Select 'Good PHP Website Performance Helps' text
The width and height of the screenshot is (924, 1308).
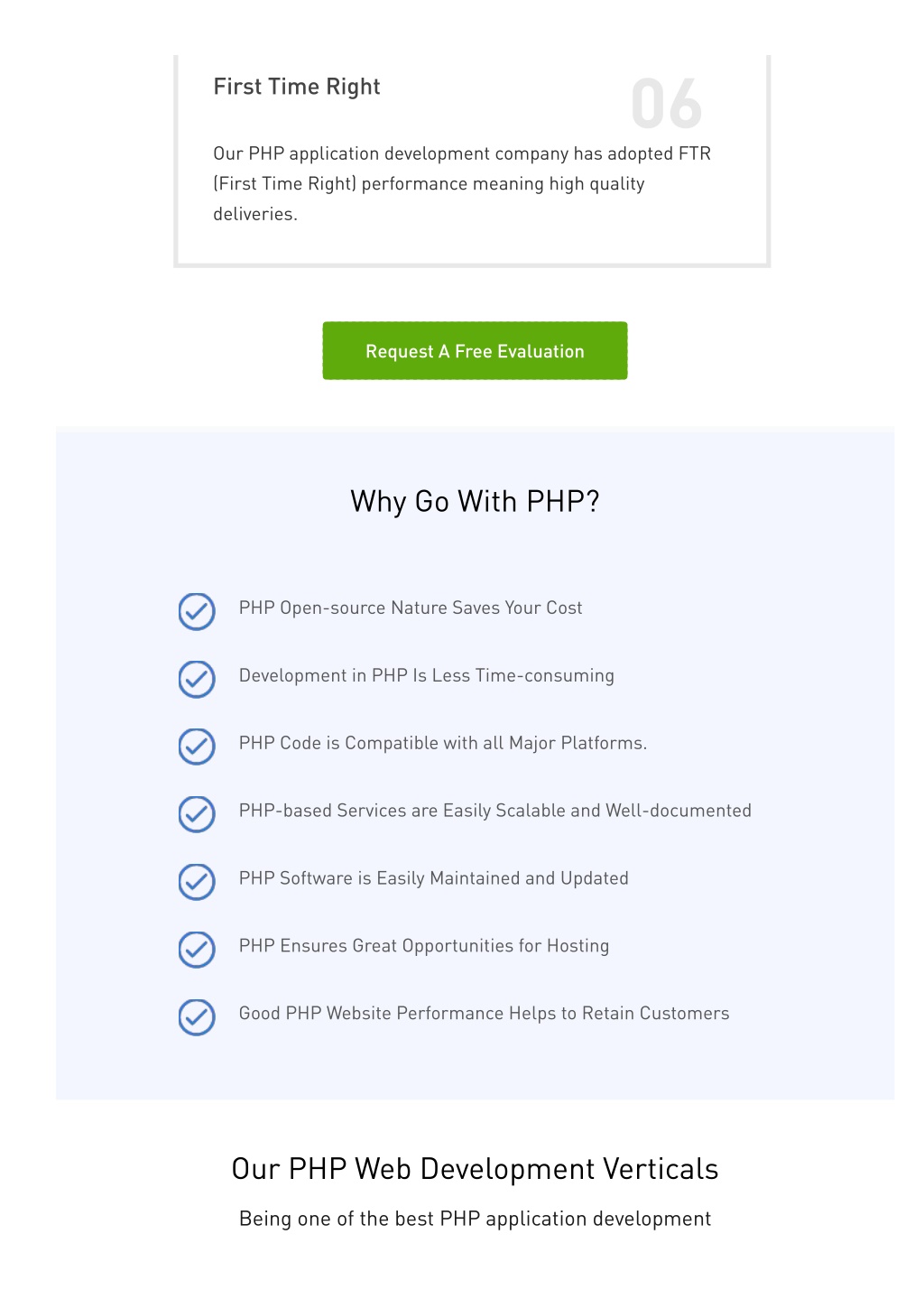coord(398,1014)
